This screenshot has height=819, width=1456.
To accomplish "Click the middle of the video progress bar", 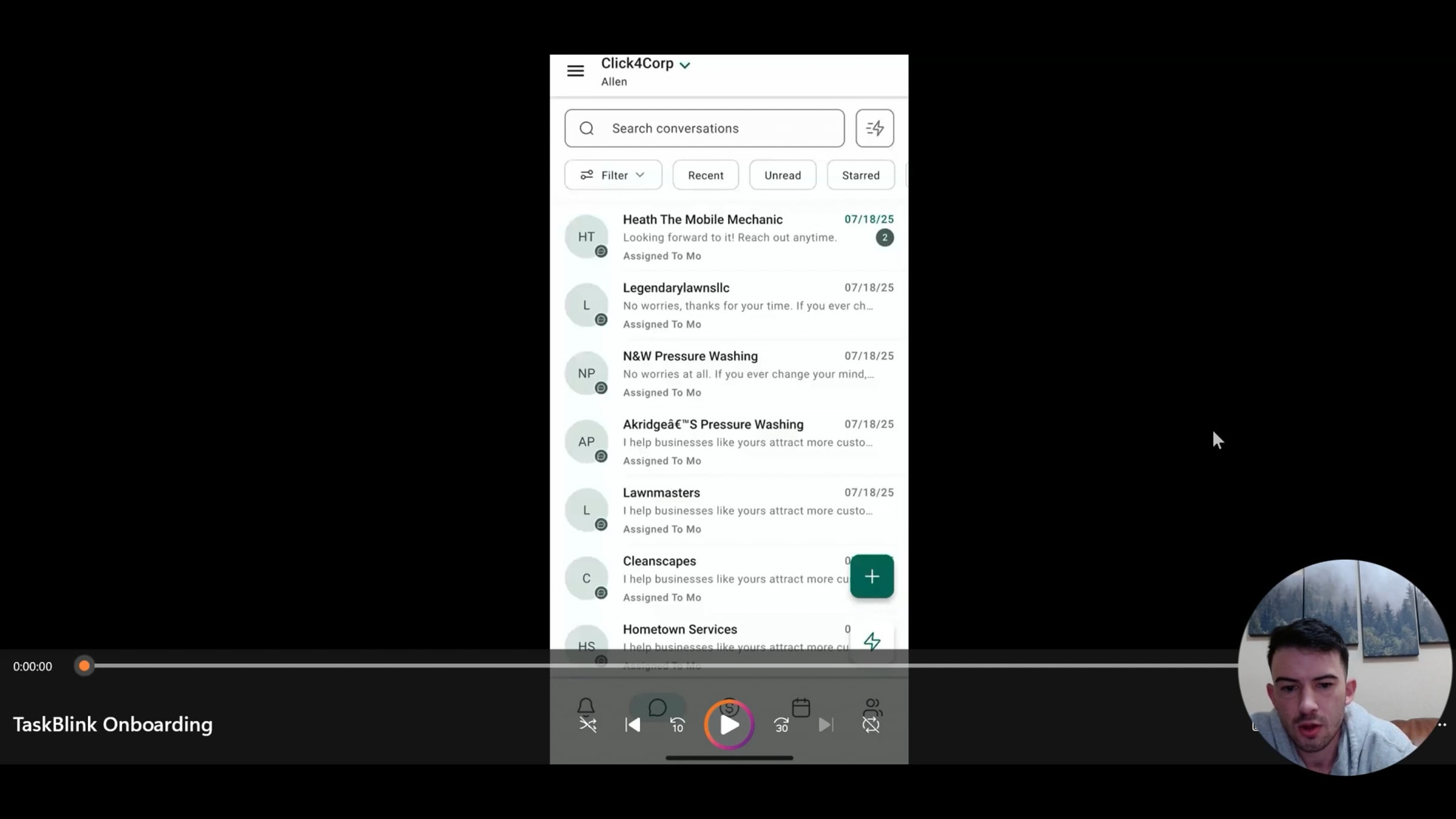I will click(x=661, y=666).
